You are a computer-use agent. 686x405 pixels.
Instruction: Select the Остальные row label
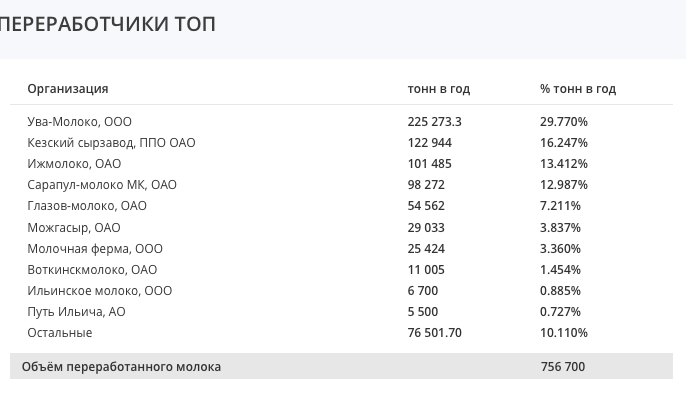[60, 333]
